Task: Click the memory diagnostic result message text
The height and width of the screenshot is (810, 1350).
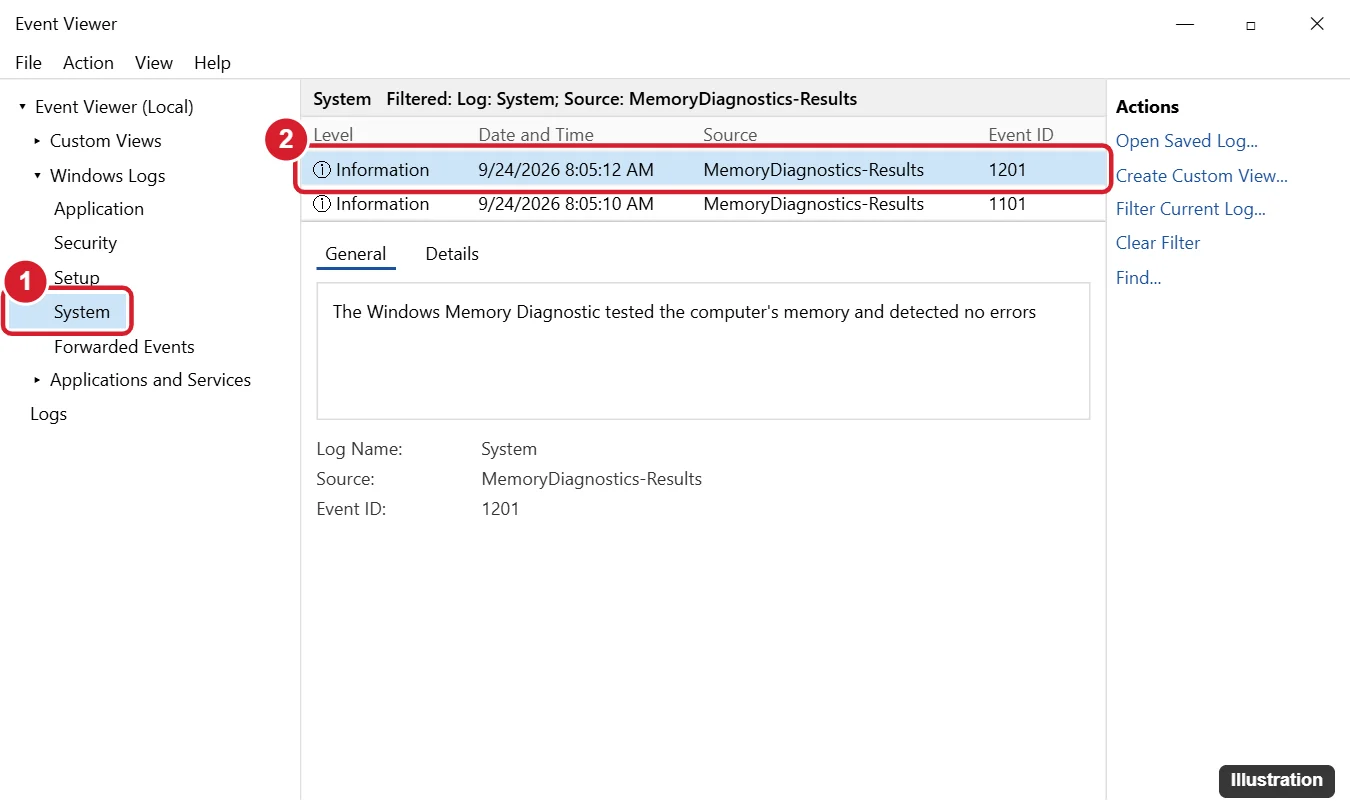Action: [684, 312]
